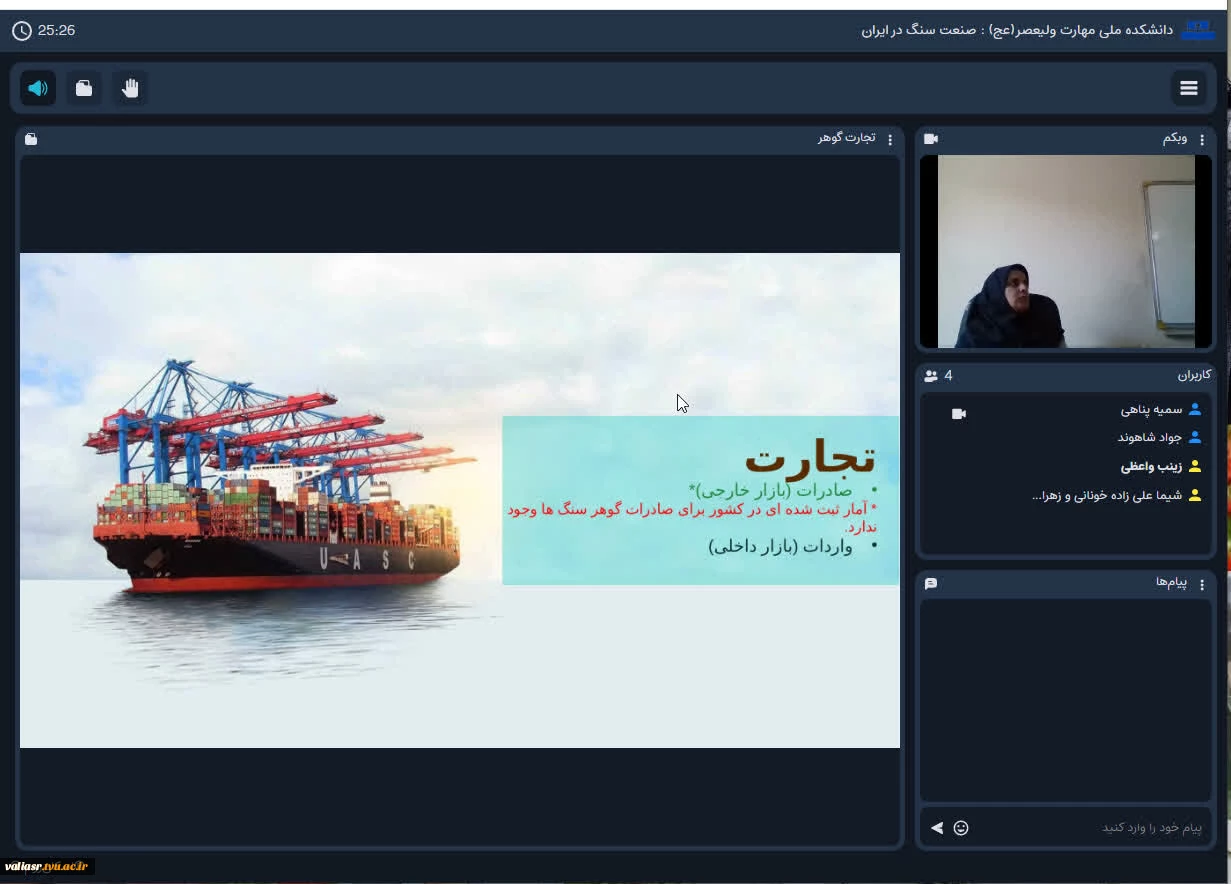Click the share icon in the تجارت گوهر header

(31, 139)
